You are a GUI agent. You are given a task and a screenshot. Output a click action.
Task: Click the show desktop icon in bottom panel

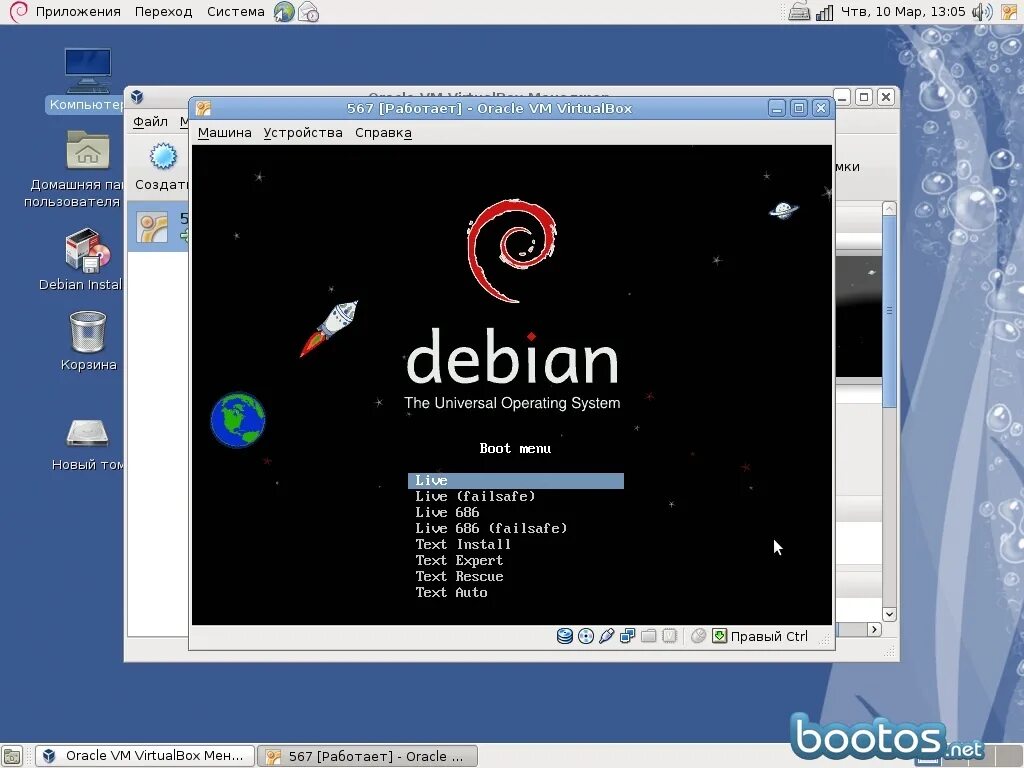point(12,756)
